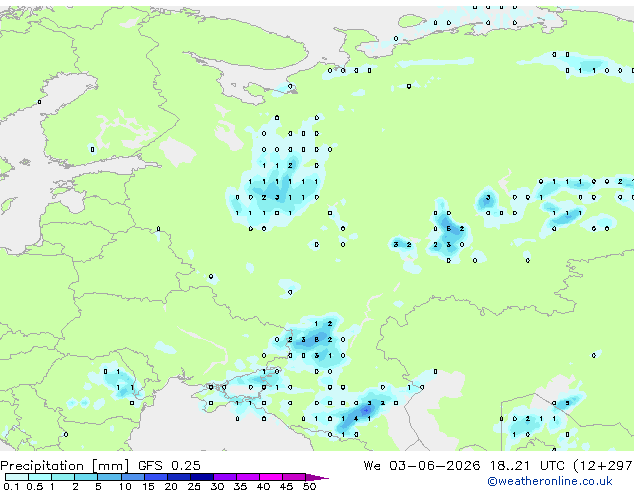Viewport: 634px width, 490px height.
Task: Click legend swatch between 10 and 15
Action: tap(132, 477)
